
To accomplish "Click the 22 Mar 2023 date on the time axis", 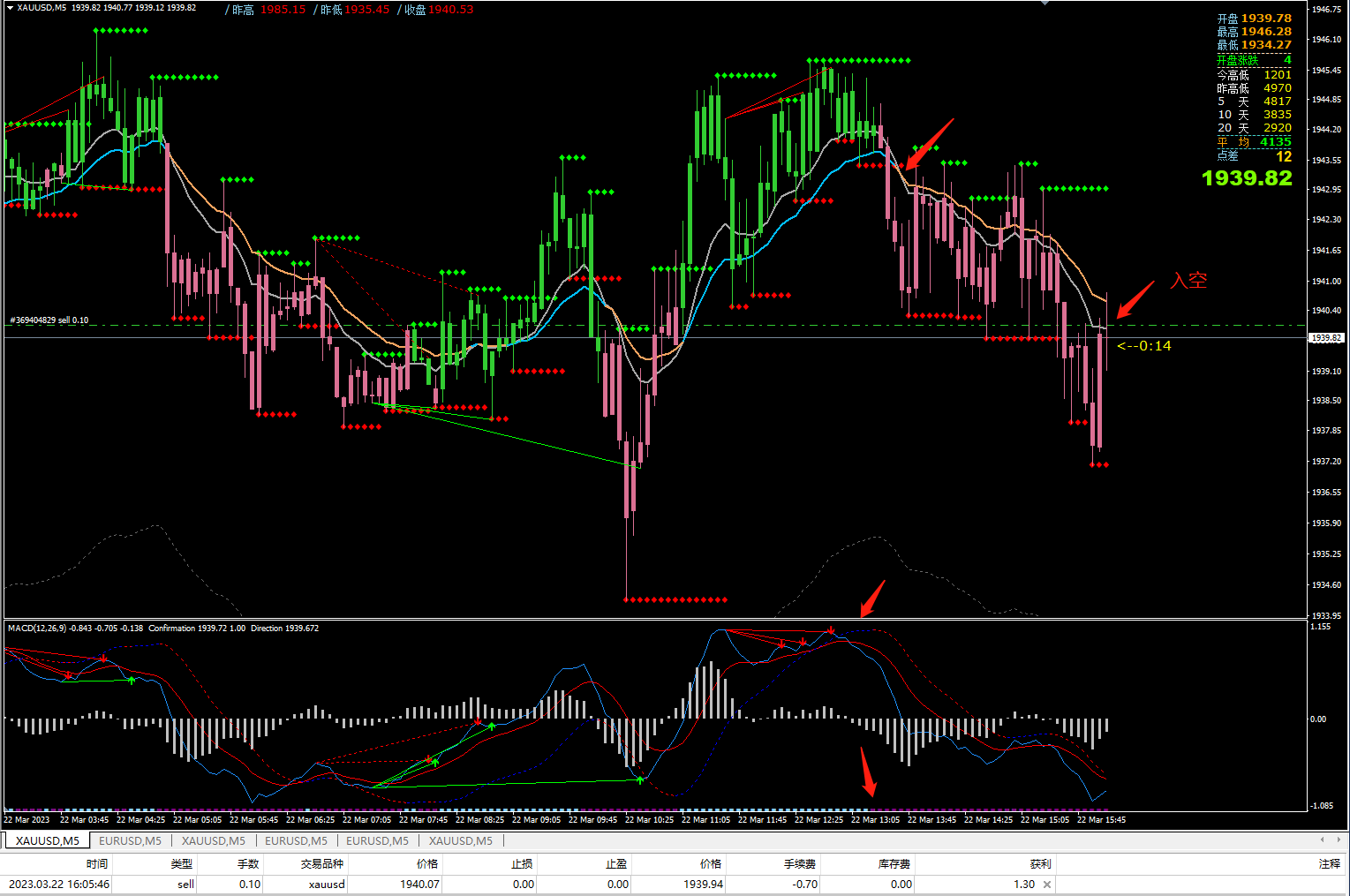I will (x=26, y=820).
